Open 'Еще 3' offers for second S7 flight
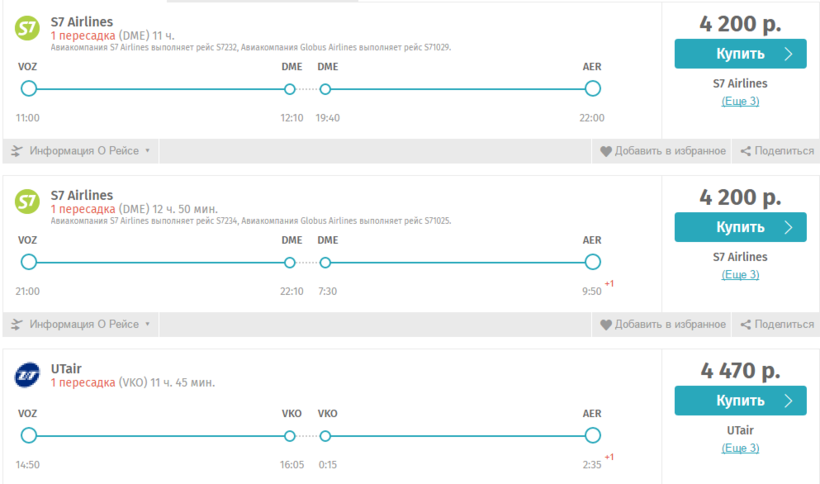This screenshot has height=484, width=820. point(740,274)
